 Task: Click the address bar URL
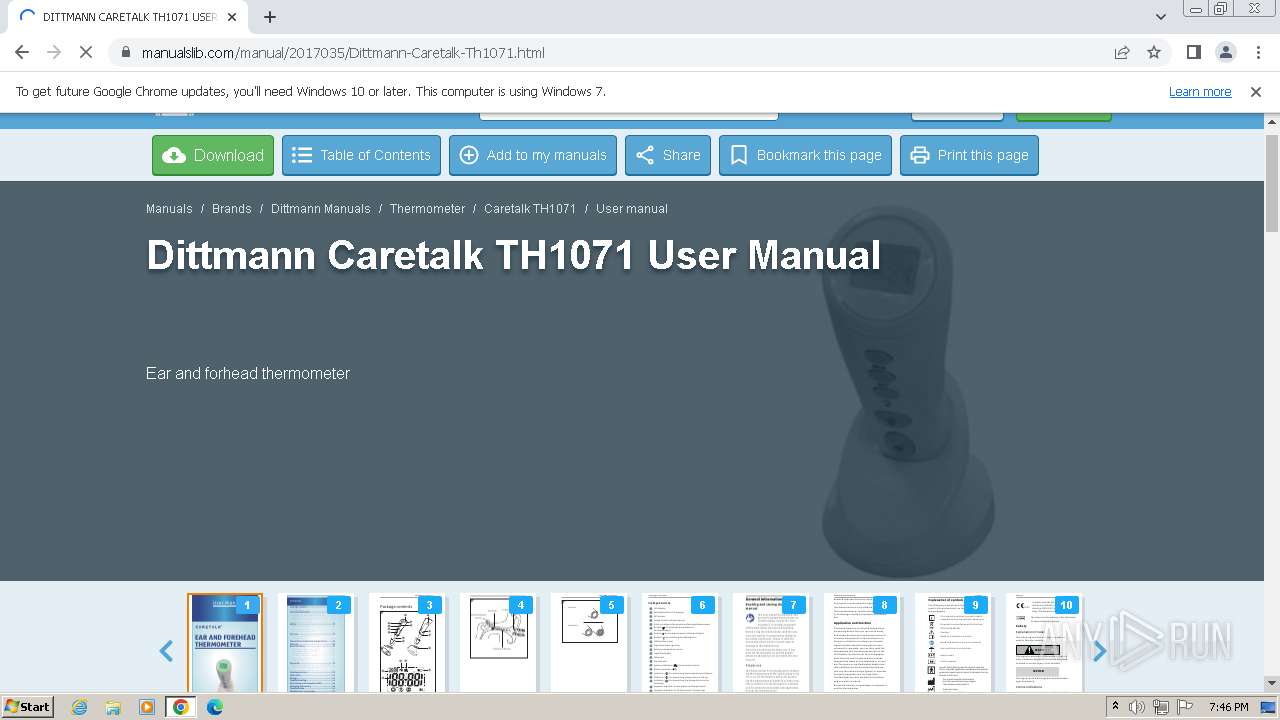(343, 53)
